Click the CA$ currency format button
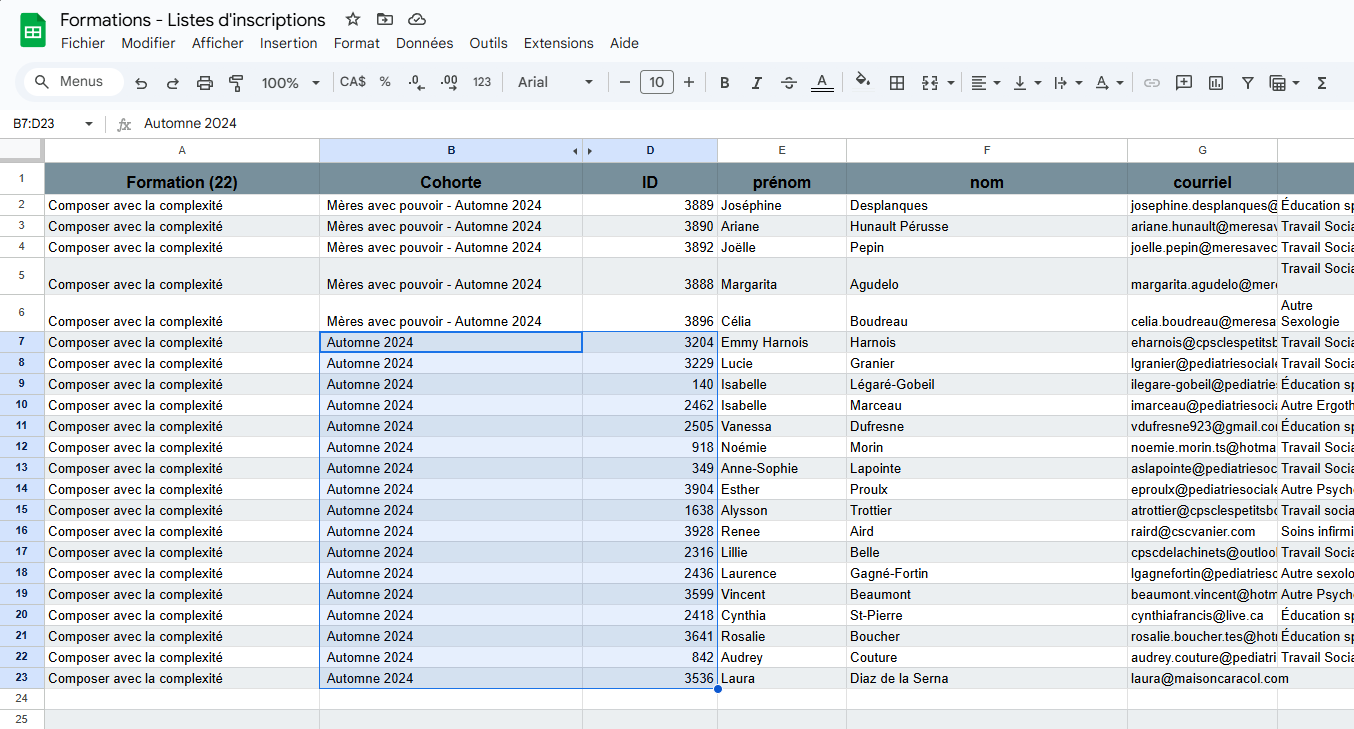This screenshot has width=1354, height=729. (x=352, y=82)
